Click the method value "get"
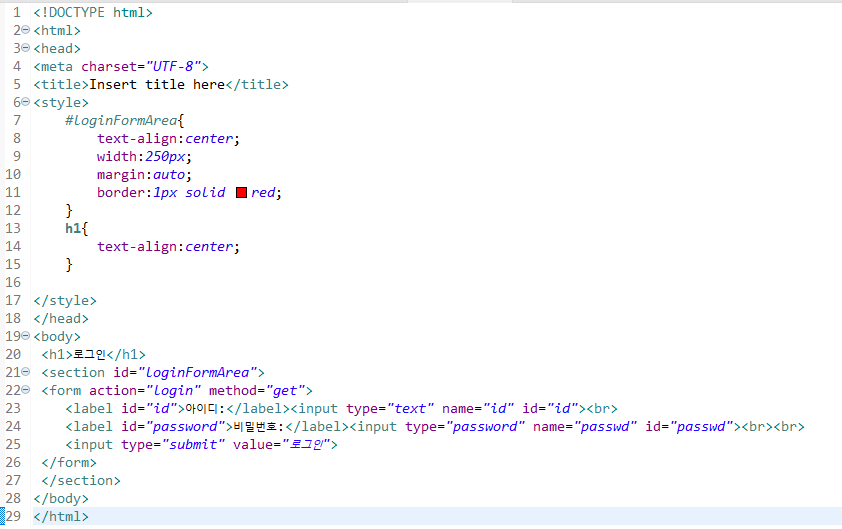842x529 pixels. (285, 390)
